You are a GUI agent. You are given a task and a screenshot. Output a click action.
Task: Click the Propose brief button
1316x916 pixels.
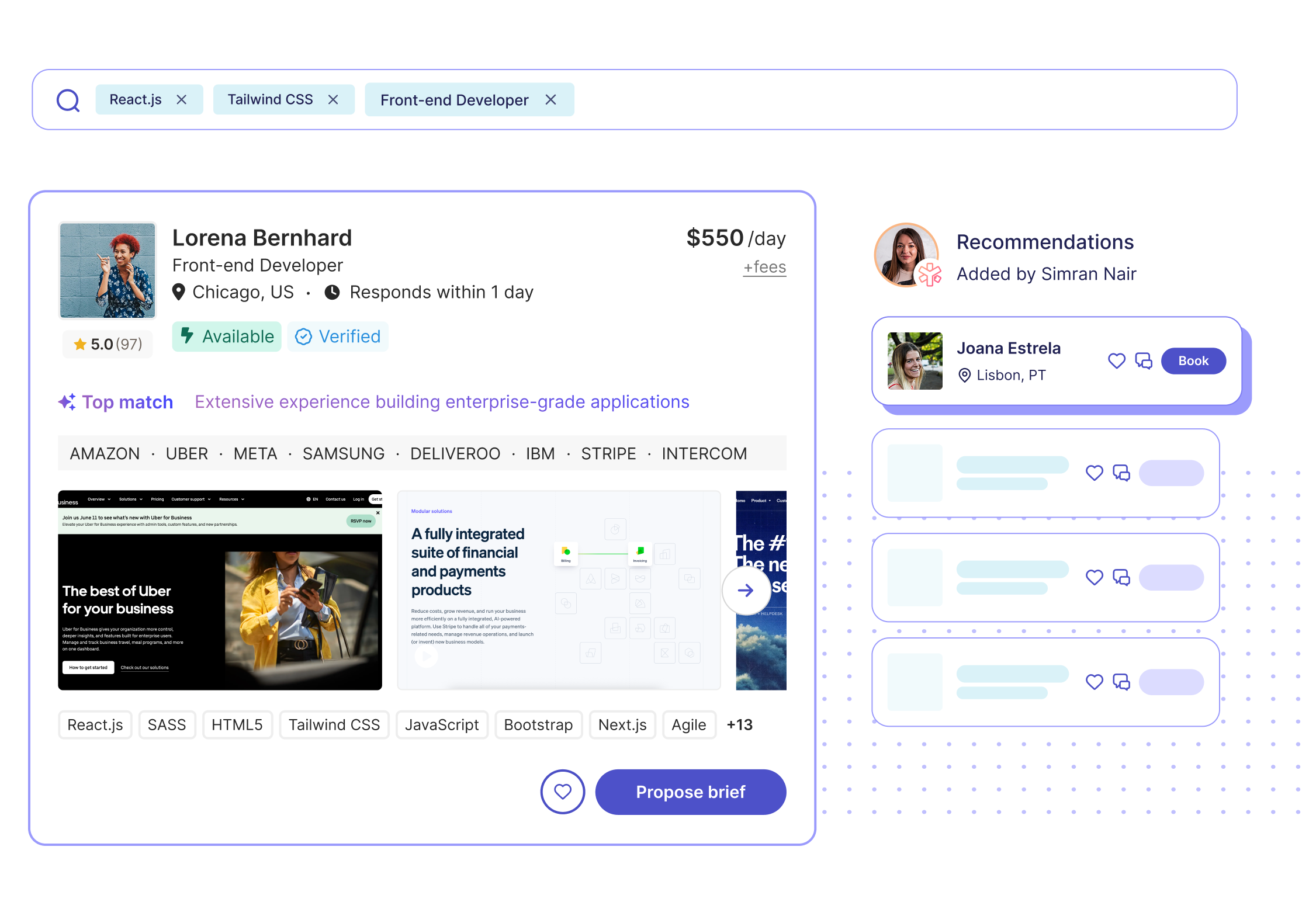tap(690, 792)
